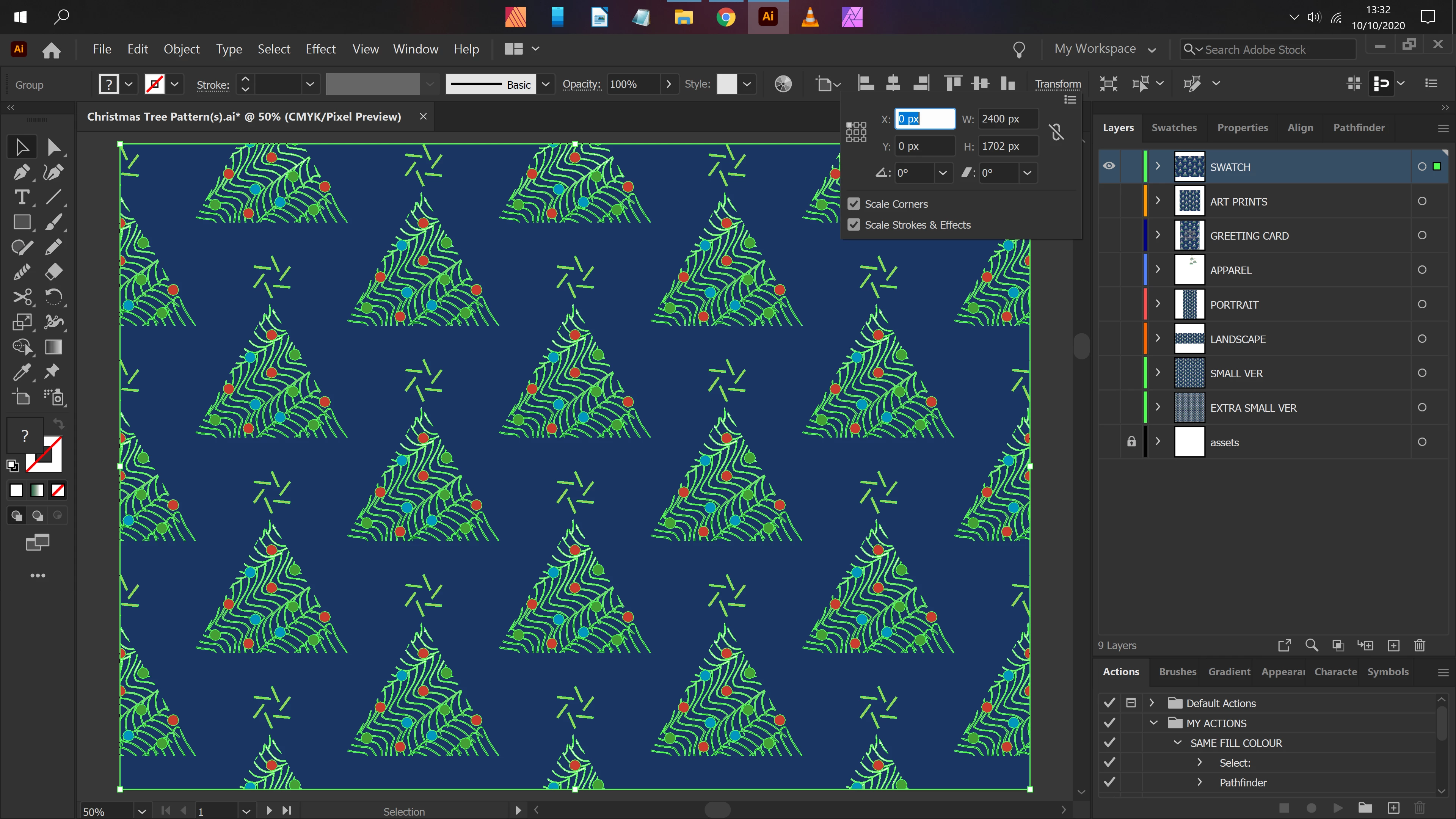Open the Effect menu

320,49
